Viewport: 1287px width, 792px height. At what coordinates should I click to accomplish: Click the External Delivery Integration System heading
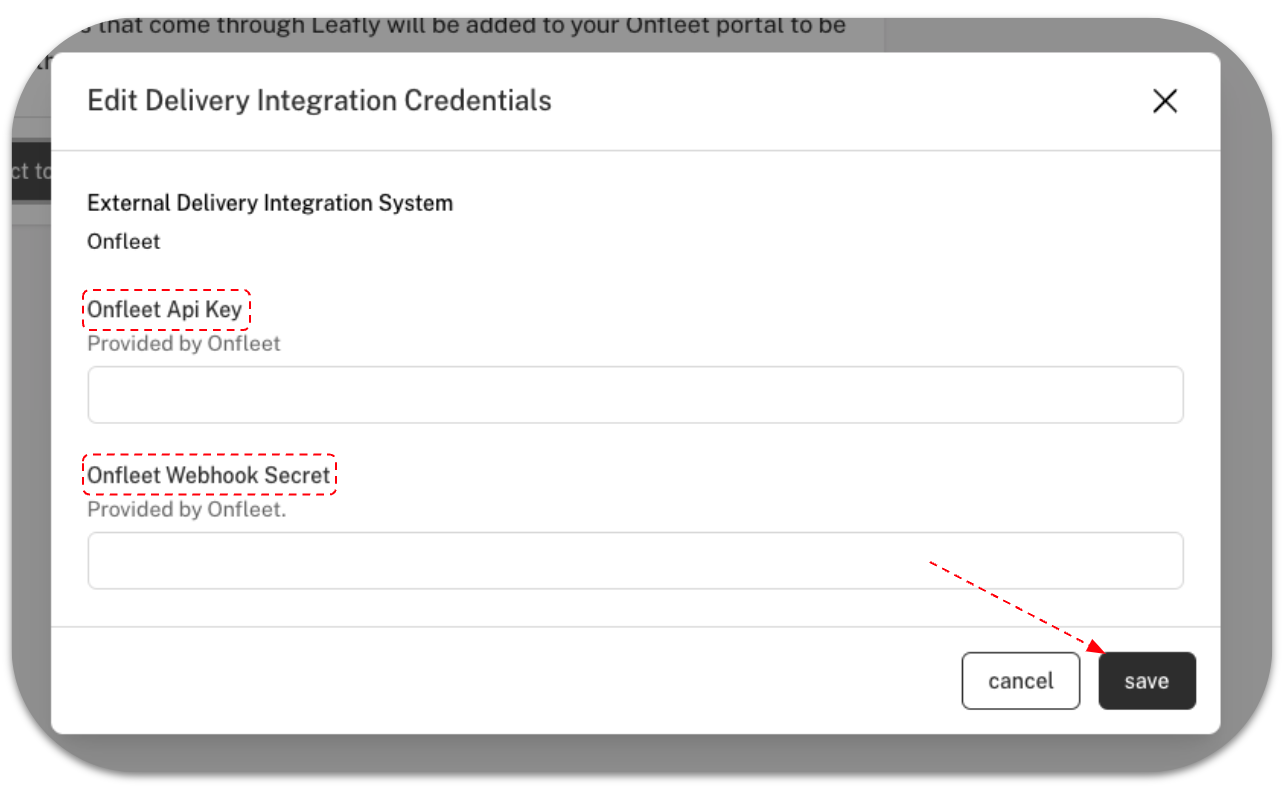270,203
